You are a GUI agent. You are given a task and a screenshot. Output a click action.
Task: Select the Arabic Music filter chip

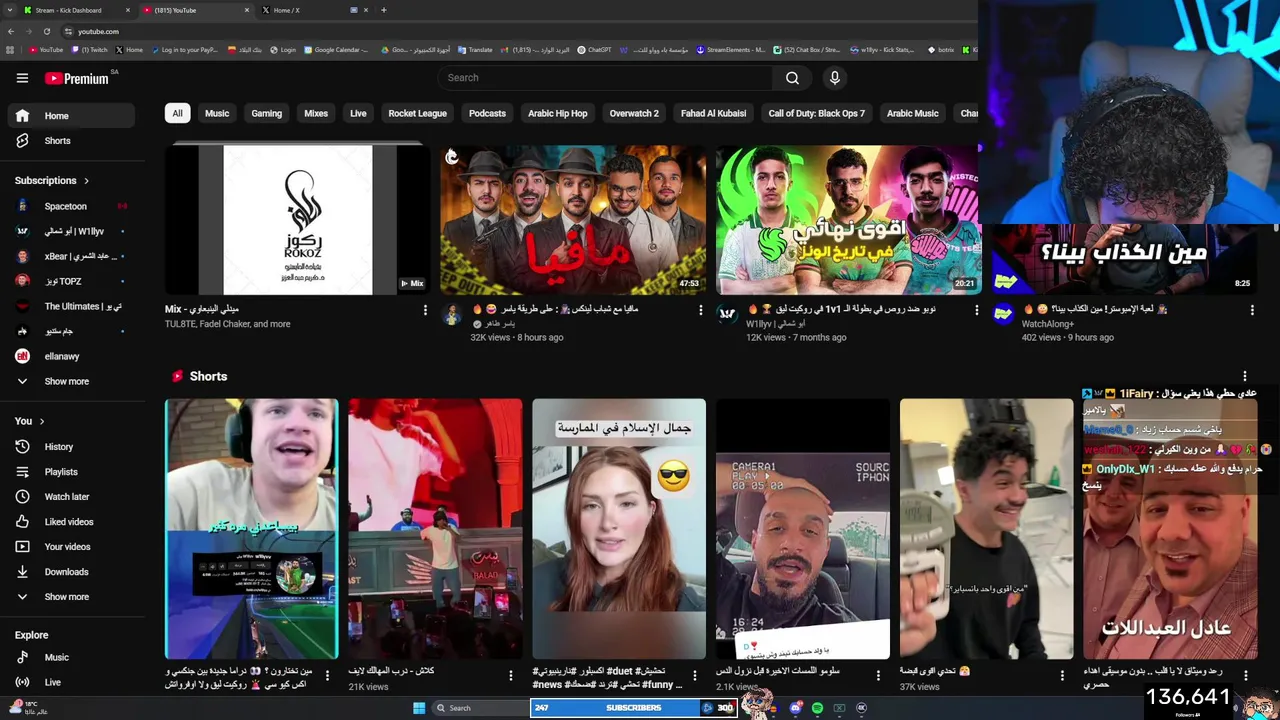912,113
